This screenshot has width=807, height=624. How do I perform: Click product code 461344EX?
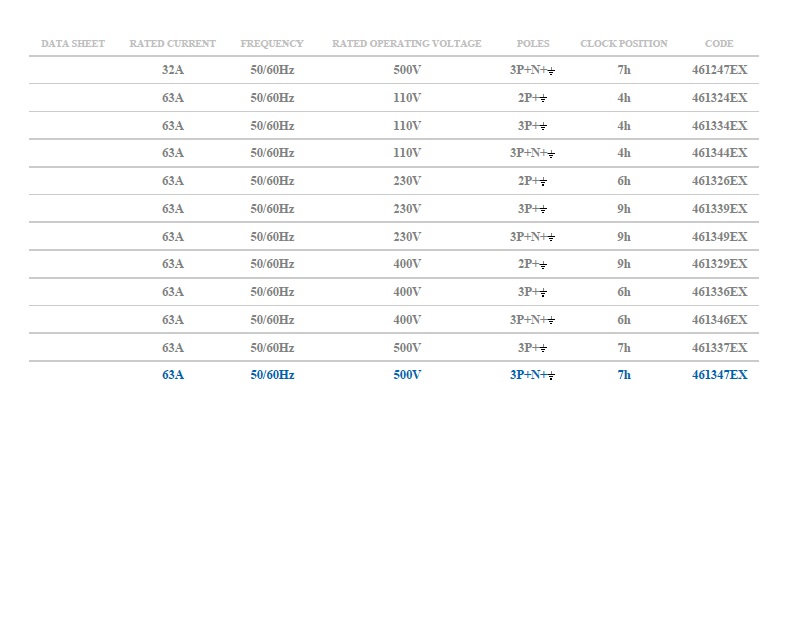[719, 153]
